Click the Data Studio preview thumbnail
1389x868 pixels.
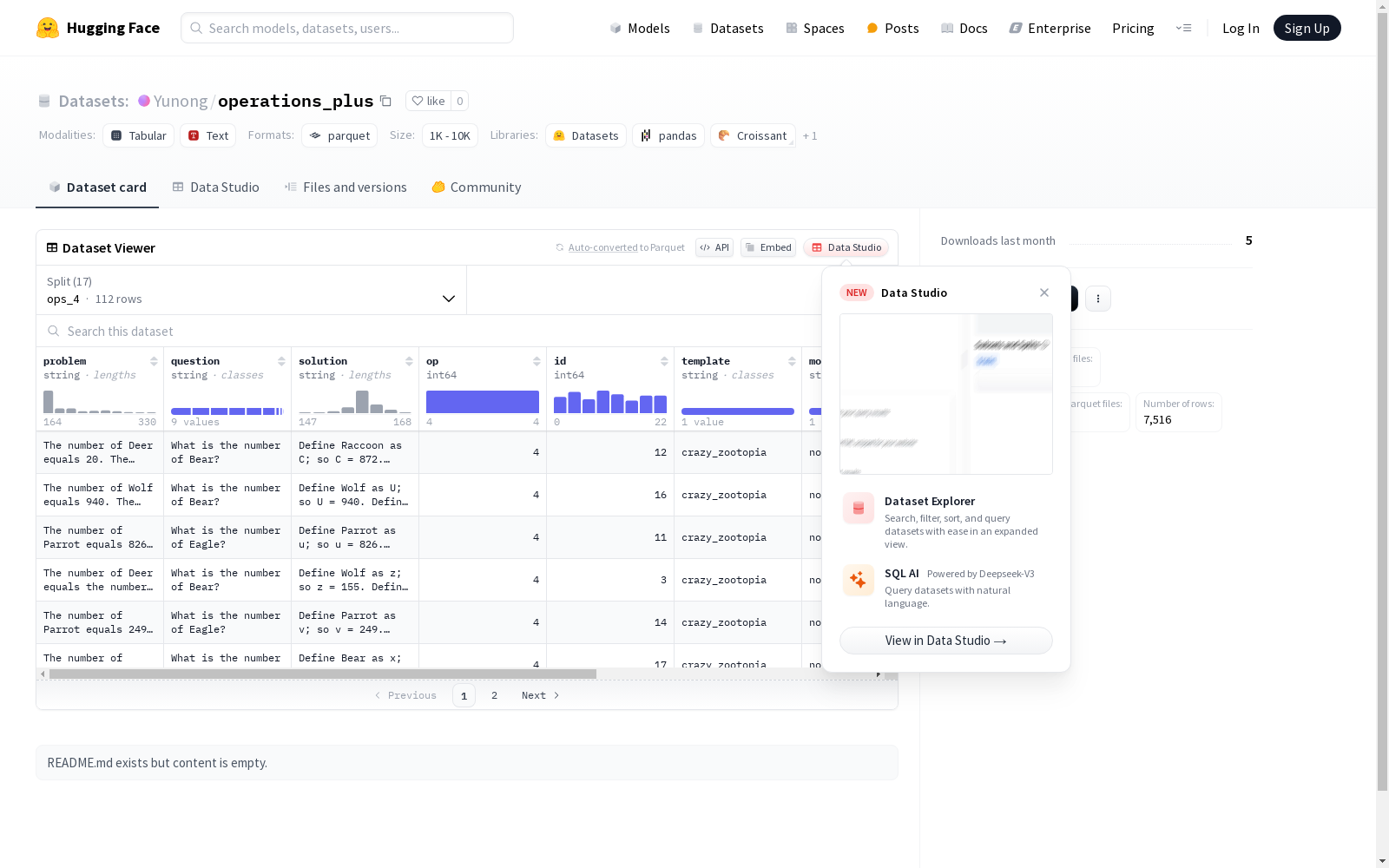946,394
